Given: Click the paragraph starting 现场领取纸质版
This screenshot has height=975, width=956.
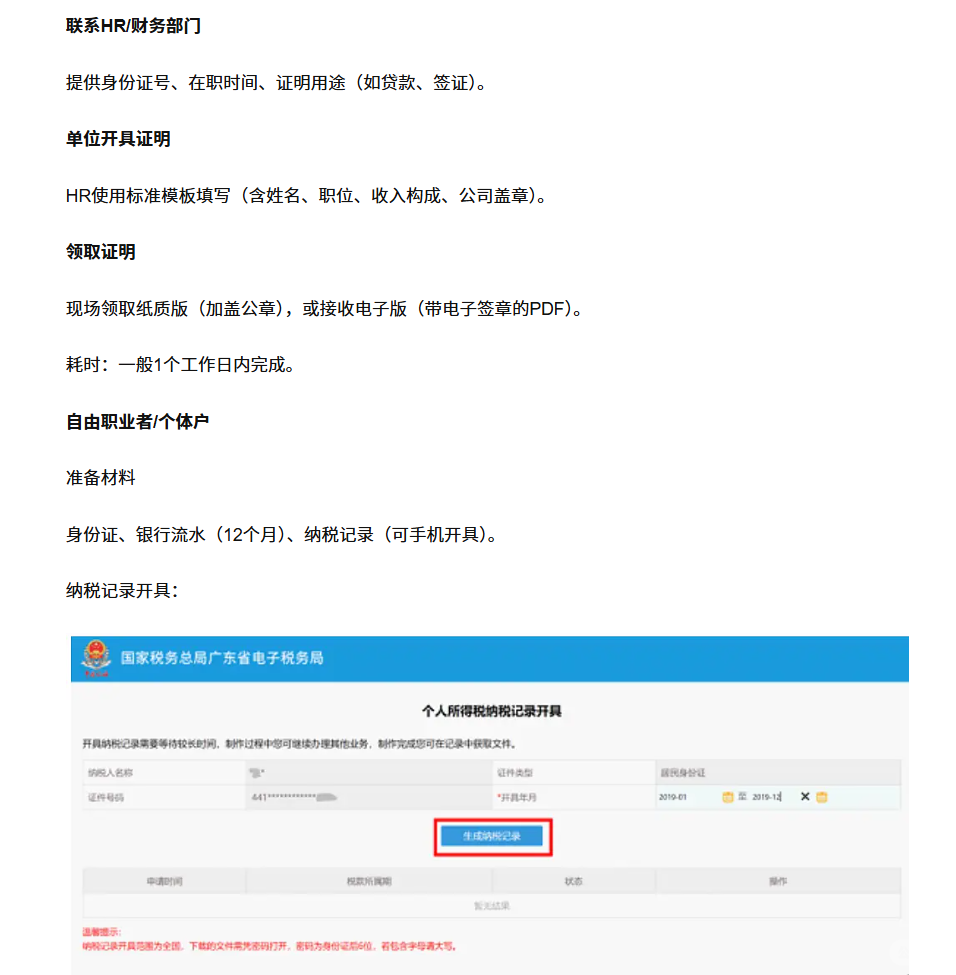Looking at the screenshot, I should (x=325, y=308).
